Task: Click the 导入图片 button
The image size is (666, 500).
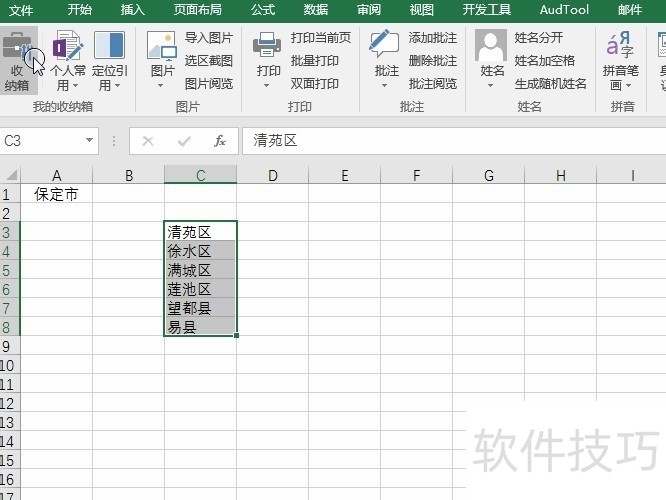Action: 209,38
